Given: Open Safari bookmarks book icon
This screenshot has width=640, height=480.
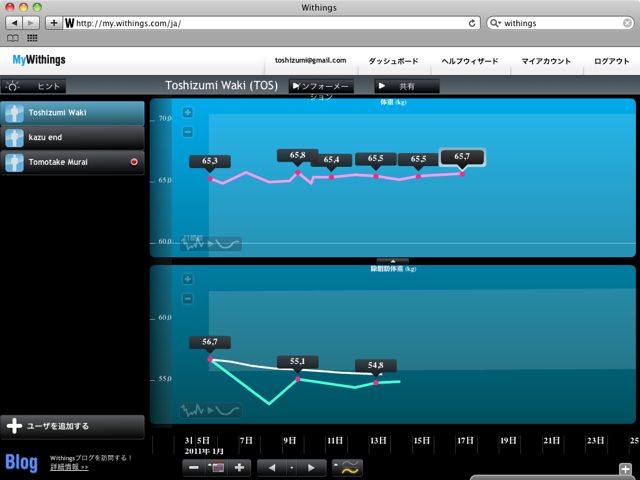Looking at the screenshot, I should pos(13,38).
